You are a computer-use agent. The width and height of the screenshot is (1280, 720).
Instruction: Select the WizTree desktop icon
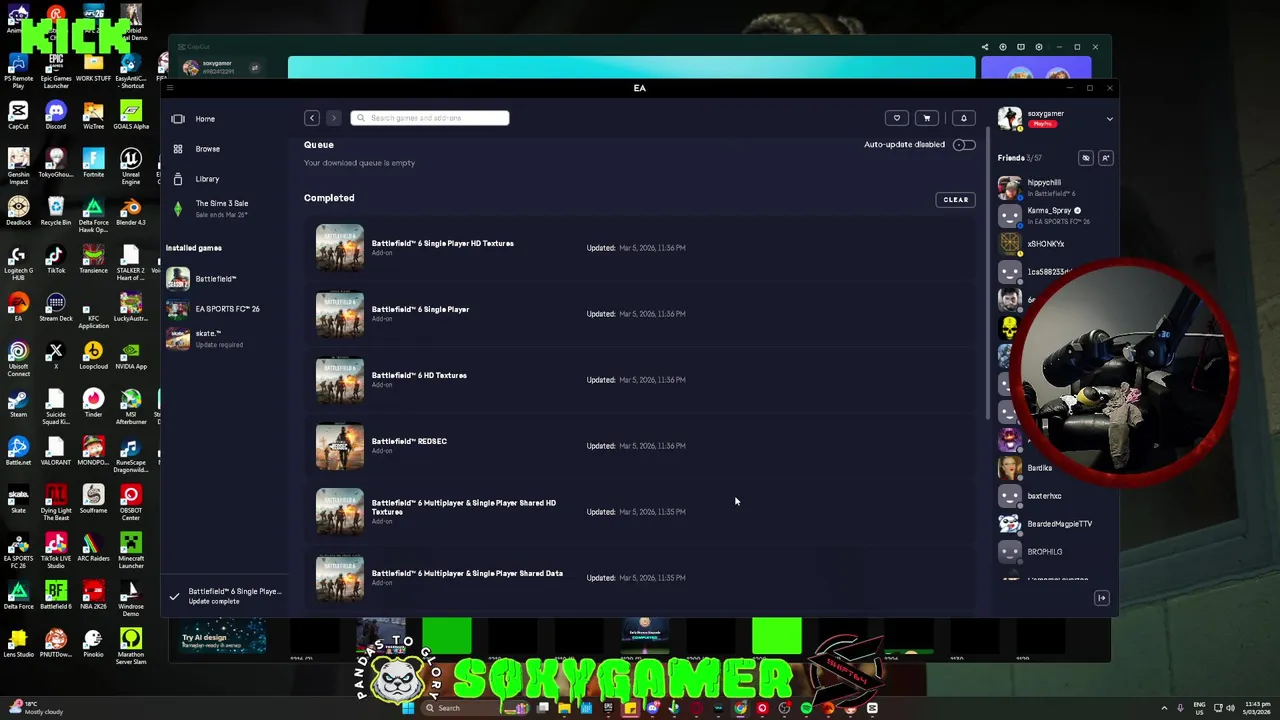[93, 114]
